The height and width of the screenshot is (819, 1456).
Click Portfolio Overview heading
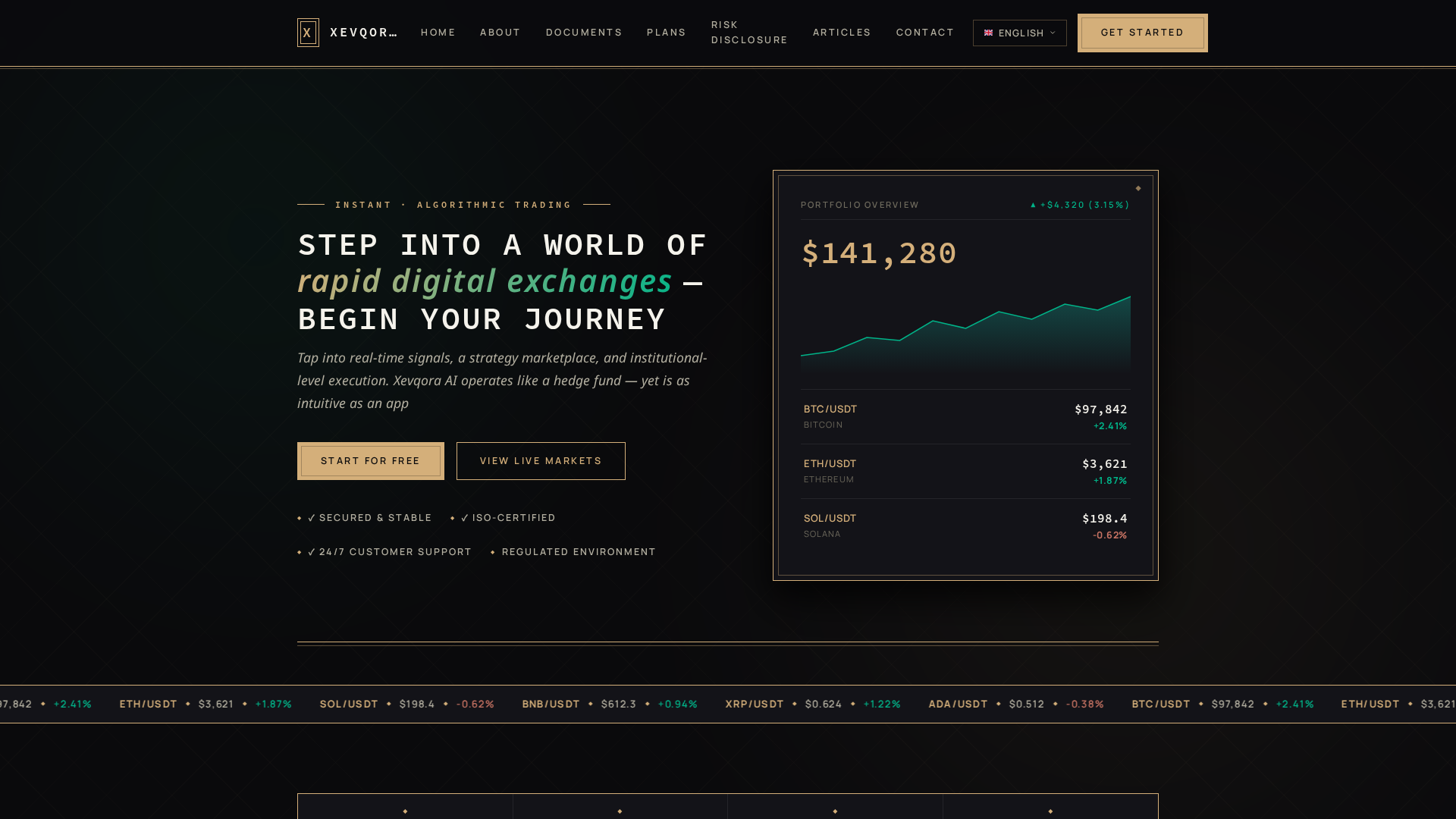tap(859, 205)
